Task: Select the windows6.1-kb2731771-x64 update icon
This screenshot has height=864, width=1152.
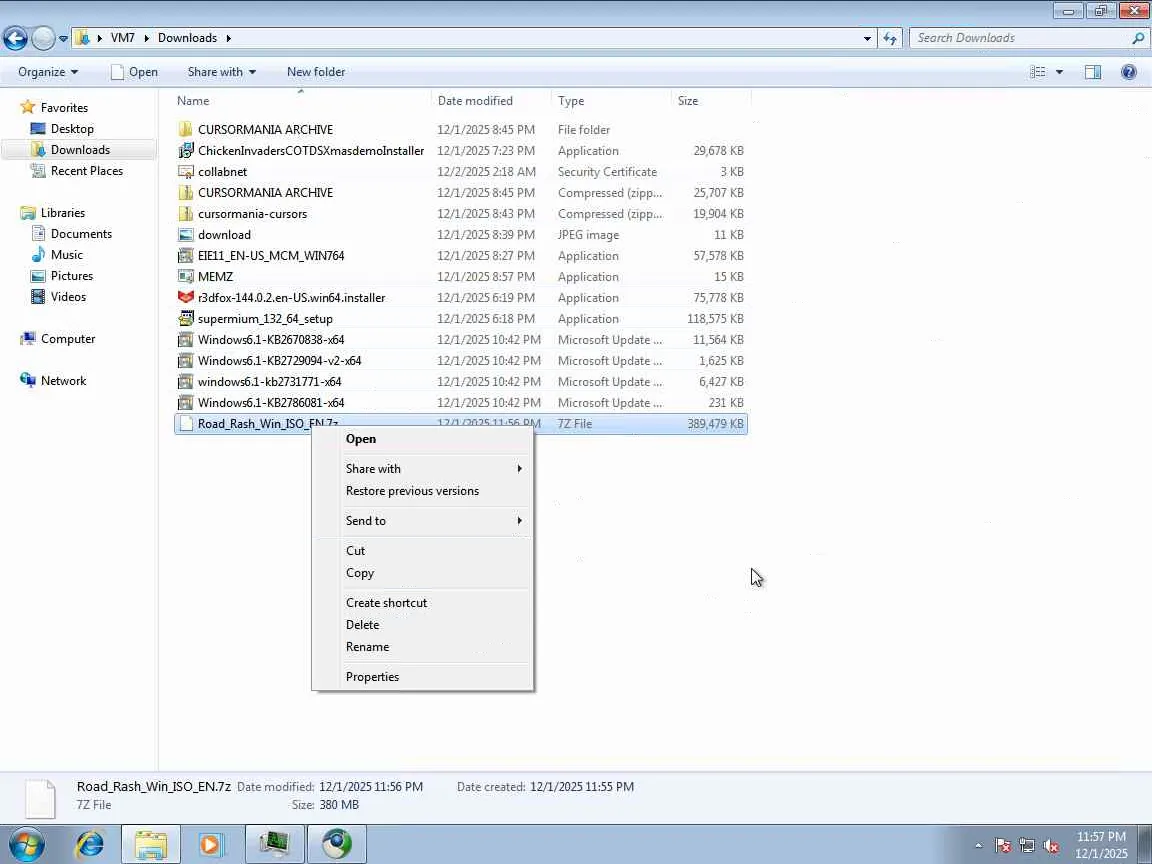Action: [x=186, y=382]
